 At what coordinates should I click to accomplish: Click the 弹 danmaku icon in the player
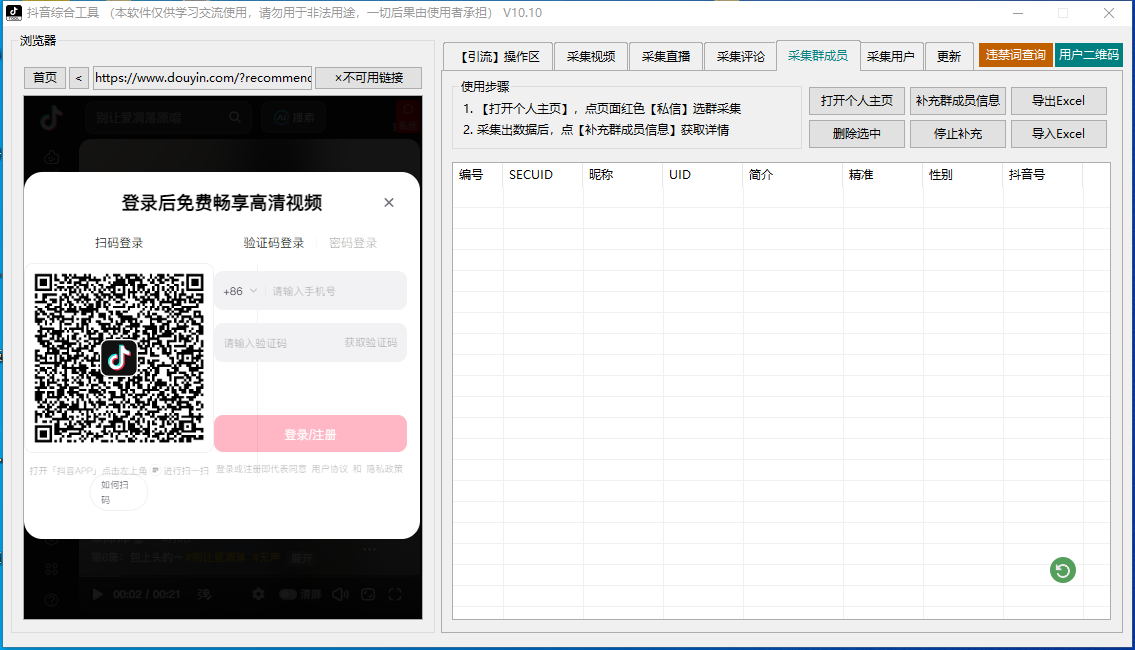click(x=203, y=594)
